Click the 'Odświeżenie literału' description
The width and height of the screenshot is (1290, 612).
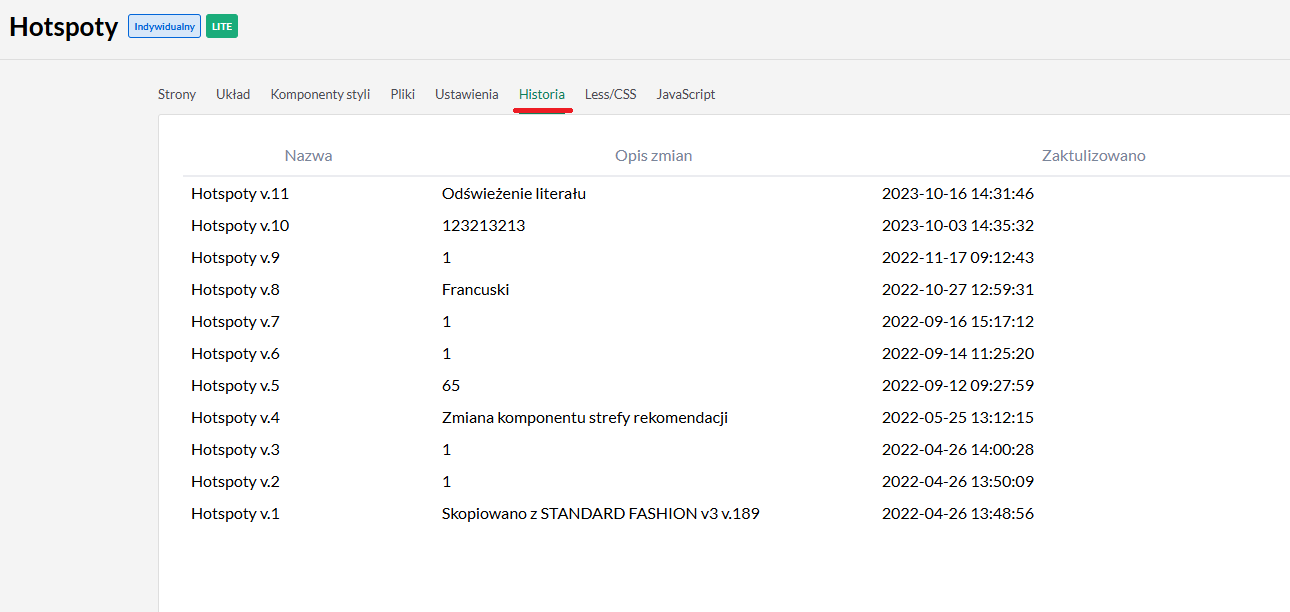(x=514, y=194)
